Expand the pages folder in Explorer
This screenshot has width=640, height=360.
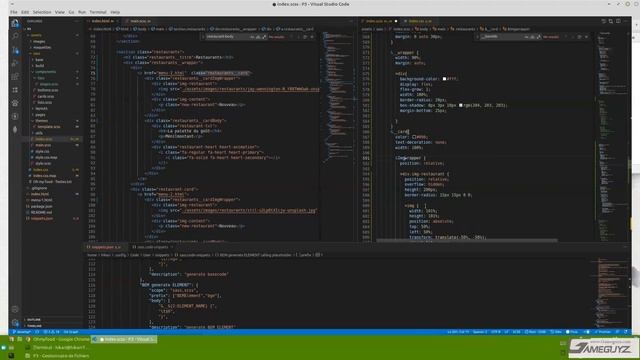40,115
